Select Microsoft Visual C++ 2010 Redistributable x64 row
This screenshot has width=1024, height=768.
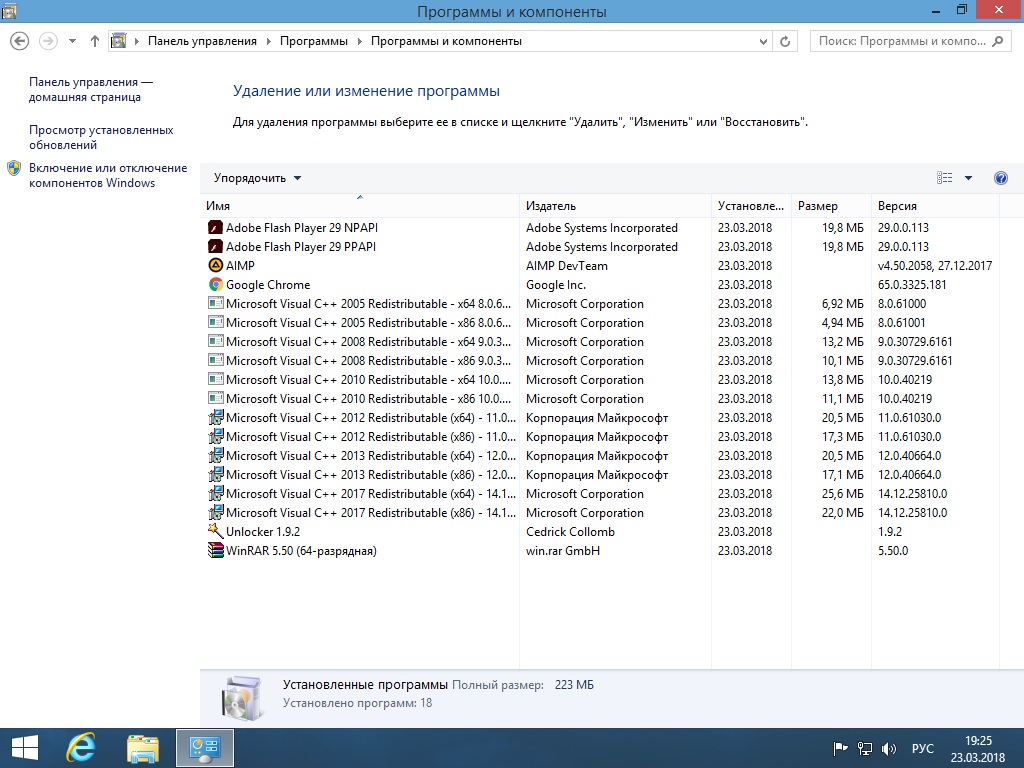(600, 379)
